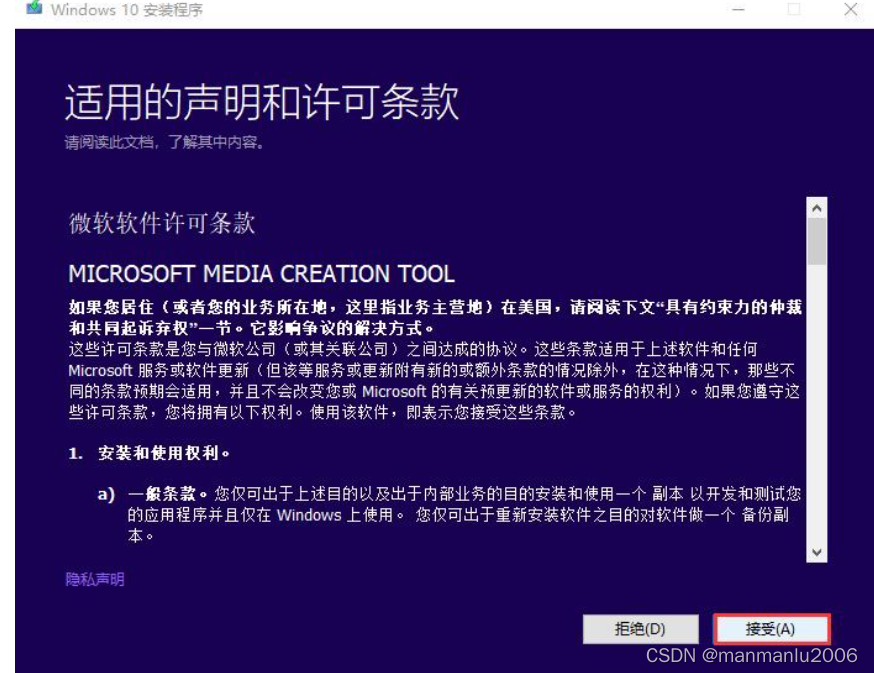Click the Windows 10 setup title bar icon

(34, 8)
